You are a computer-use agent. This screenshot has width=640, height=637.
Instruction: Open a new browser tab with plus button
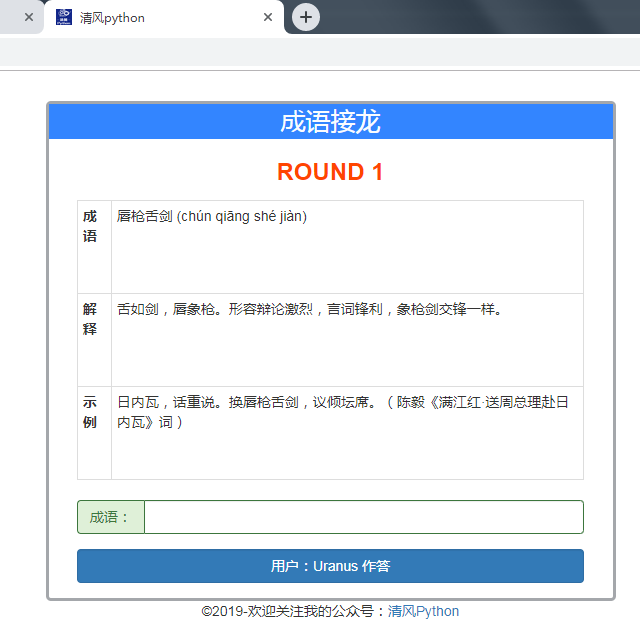306,17
